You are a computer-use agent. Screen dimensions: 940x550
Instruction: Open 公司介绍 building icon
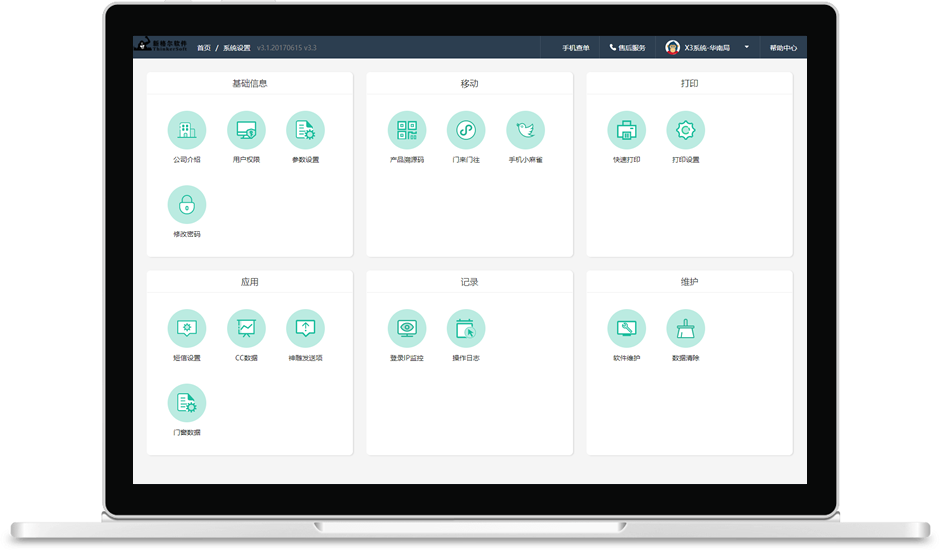pos(186,130)
